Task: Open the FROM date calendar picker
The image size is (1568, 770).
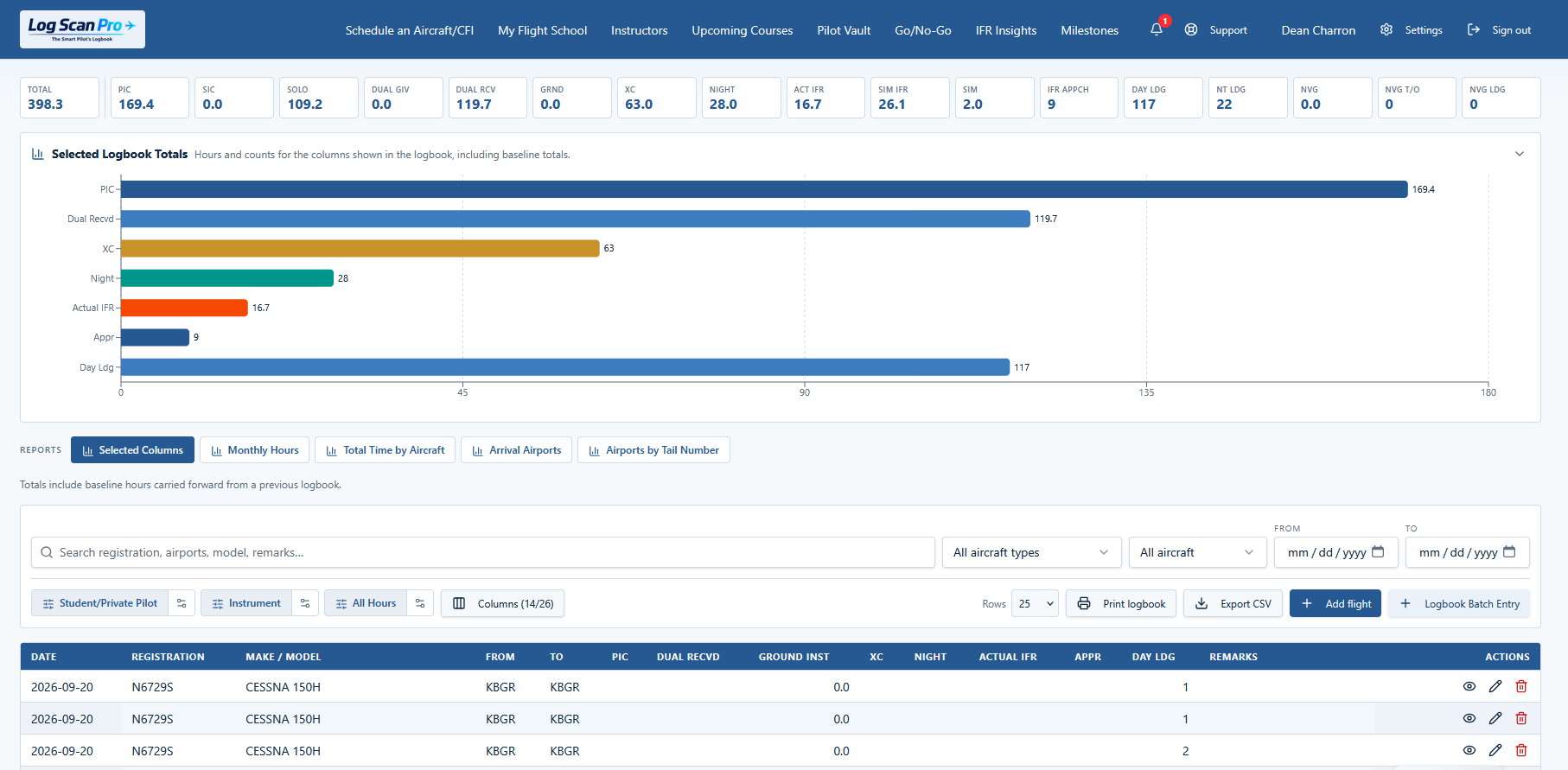Action: point(1378,551)
